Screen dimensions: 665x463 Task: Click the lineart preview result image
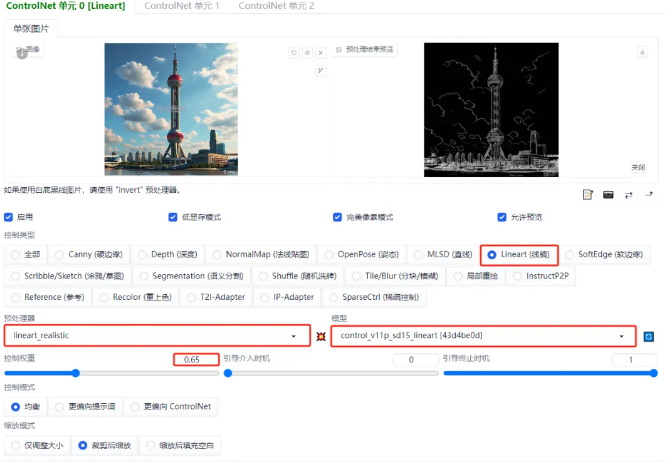tap(491, 110)
